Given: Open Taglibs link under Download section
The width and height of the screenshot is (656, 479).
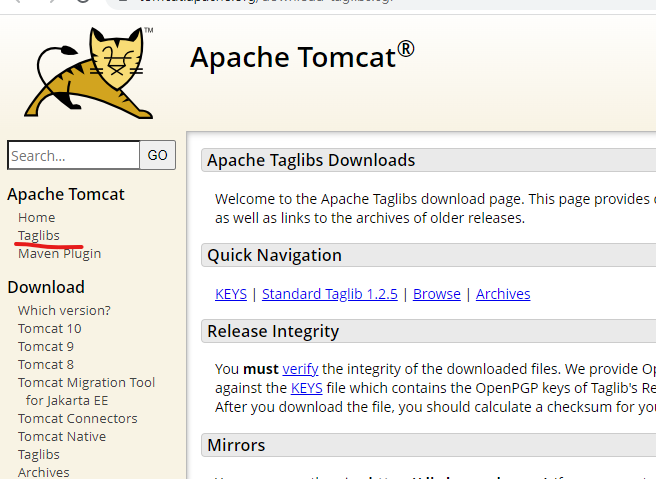Looking at the screenshot, I should (38, 454).
